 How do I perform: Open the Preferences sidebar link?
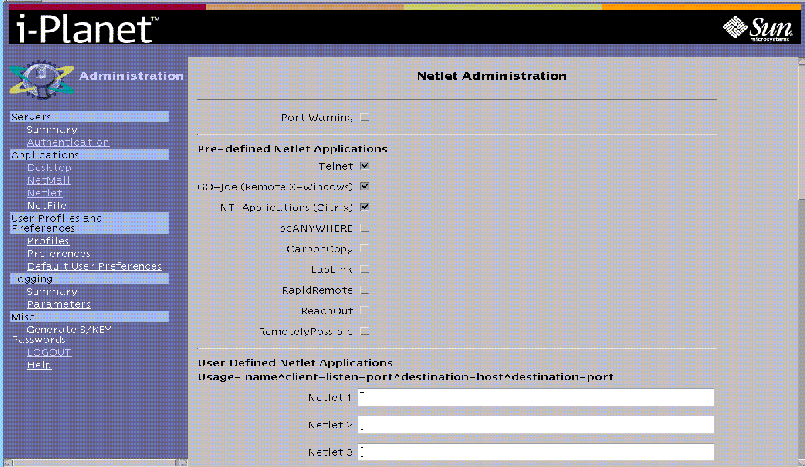coord(59,254)
